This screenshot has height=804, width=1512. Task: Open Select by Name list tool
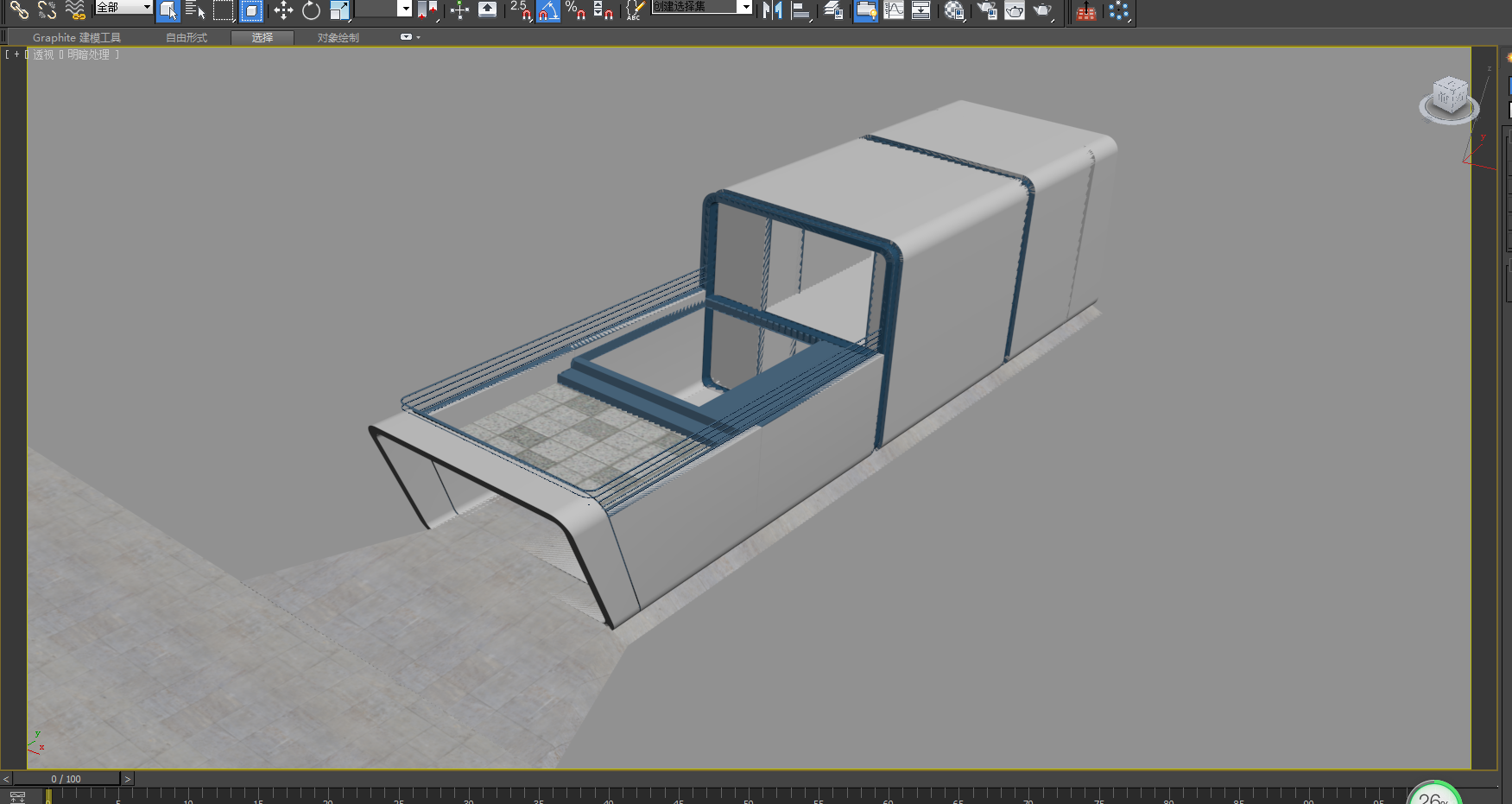pyautogui.click(x=195, y=10)
